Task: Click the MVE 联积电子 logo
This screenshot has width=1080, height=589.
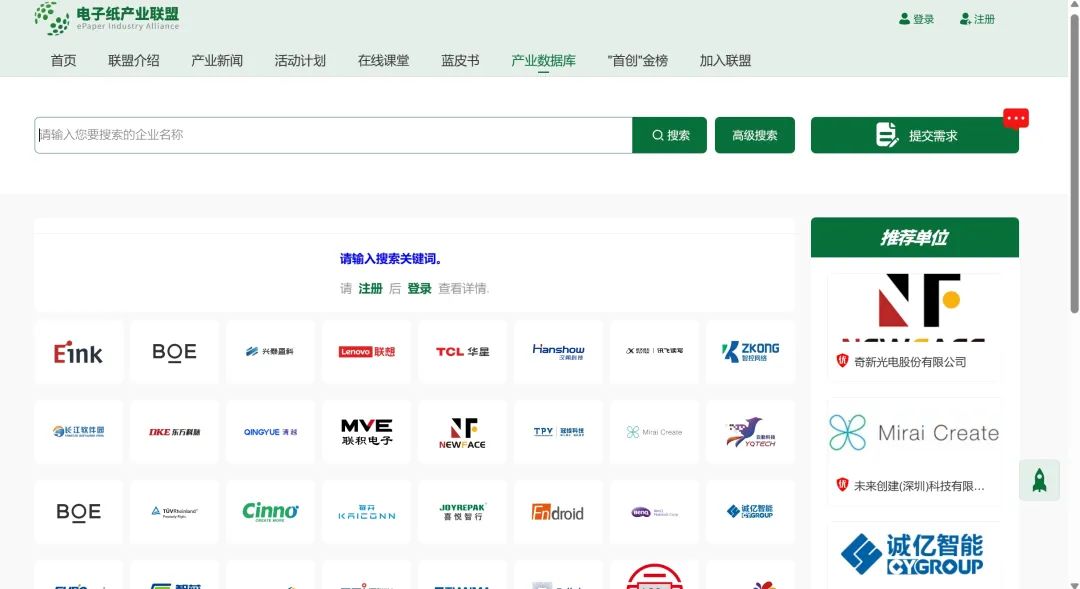Action: (x=366, y=432)
